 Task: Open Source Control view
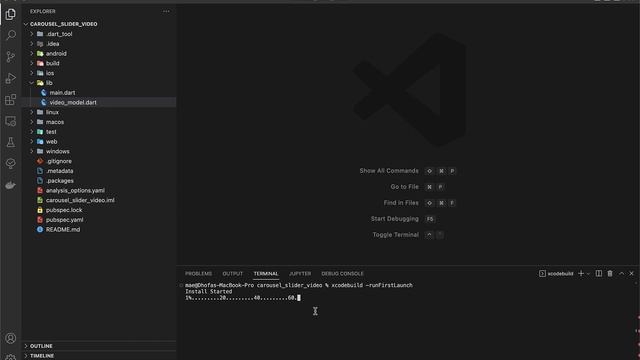11,57
